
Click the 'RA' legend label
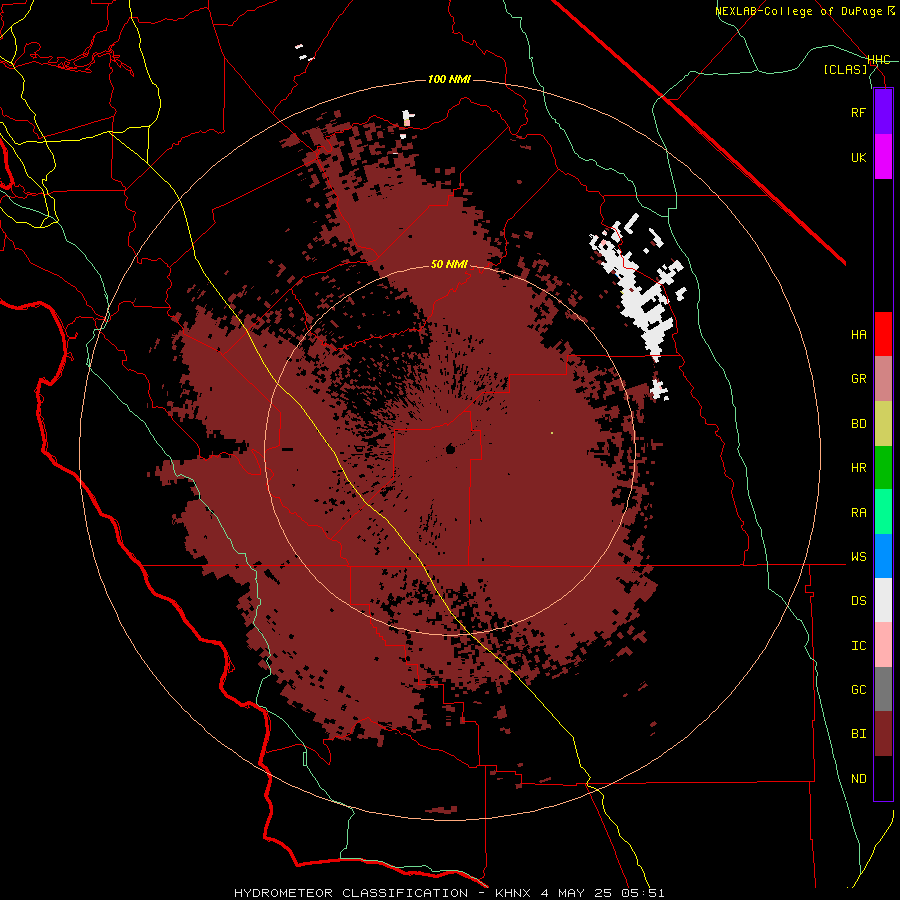[x=859, y=513]
